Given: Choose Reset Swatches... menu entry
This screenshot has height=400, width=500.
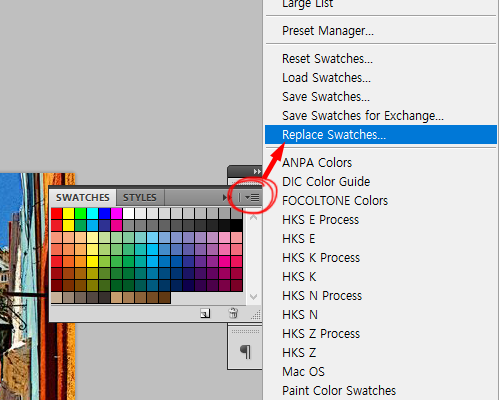Looking at the screenshot, I should (x=327, y=59).
